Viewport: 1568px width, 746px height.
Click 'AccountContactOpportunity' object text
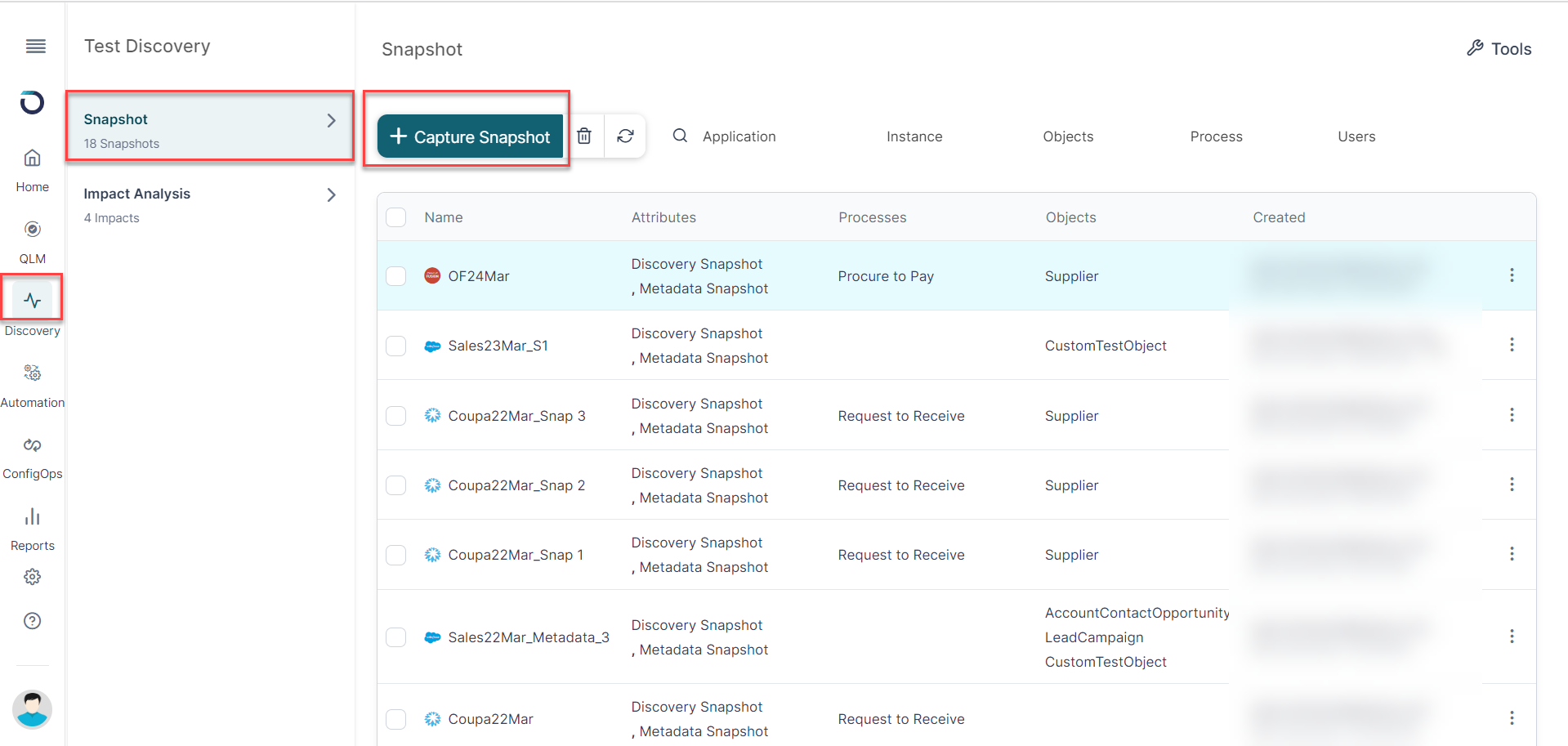click(x=1137, y=613)
